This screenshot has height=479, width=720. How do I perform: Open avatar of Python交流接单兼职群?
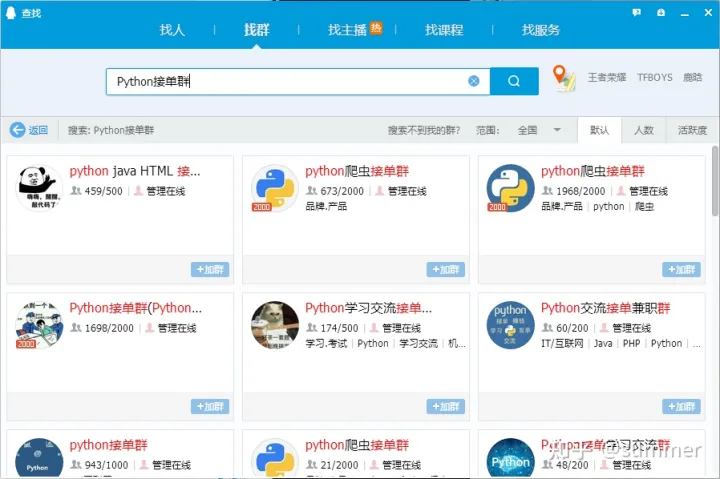[x=510, y=325]
